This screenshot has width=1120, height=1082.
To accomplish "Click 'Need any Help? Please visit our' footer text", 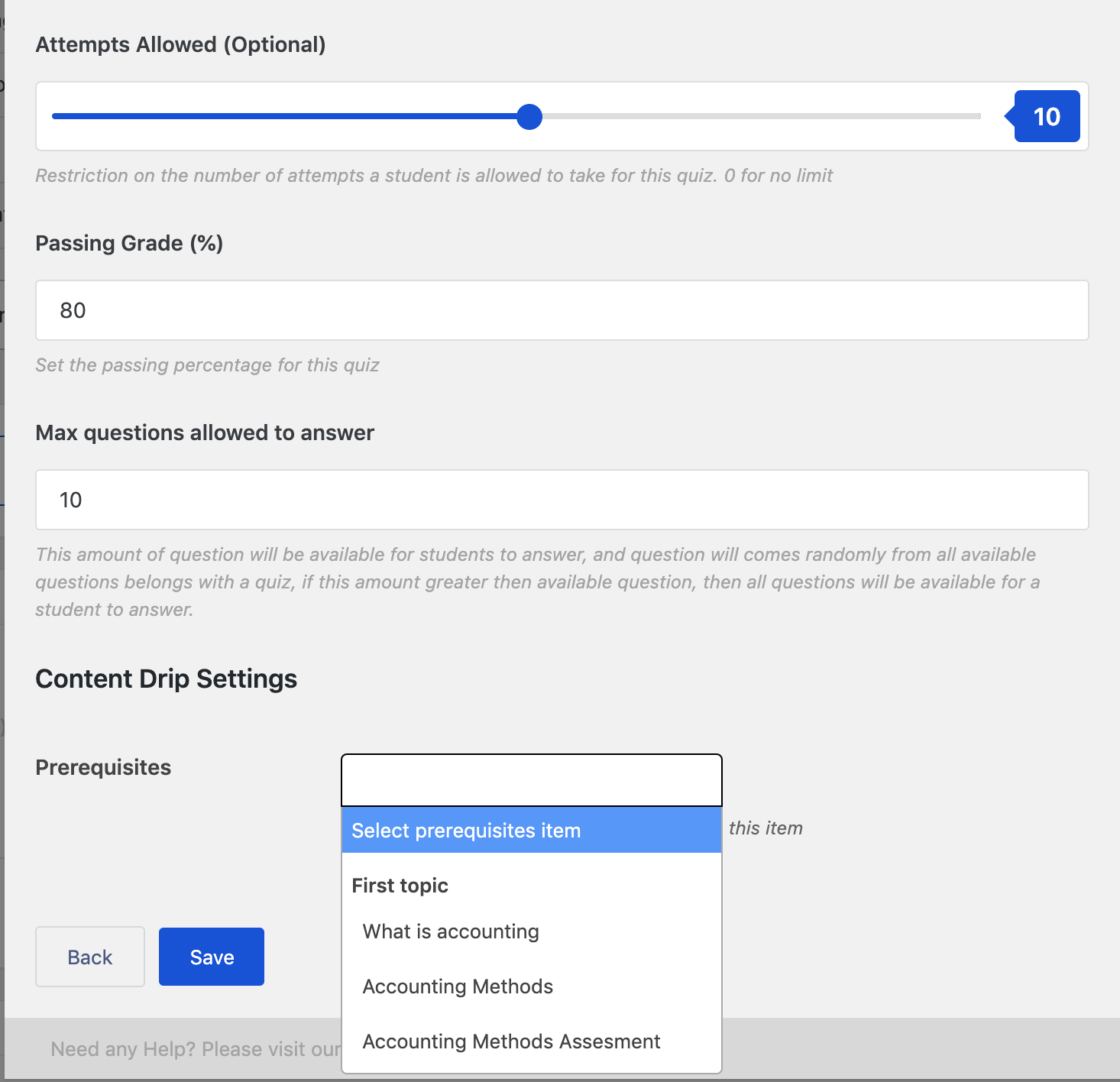I will 196,1049.
